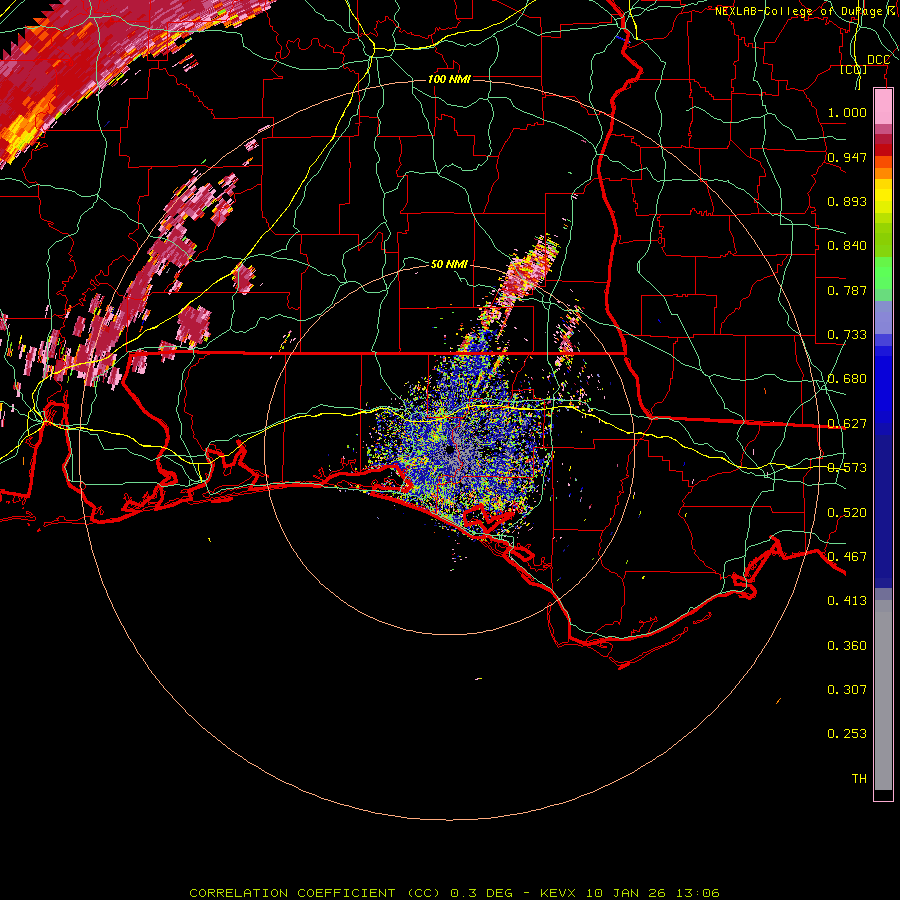Image resolution: width=900 pixels, height=900 pixels.
Task: Click the TH threshold legend label
Action: coord(859,778)
